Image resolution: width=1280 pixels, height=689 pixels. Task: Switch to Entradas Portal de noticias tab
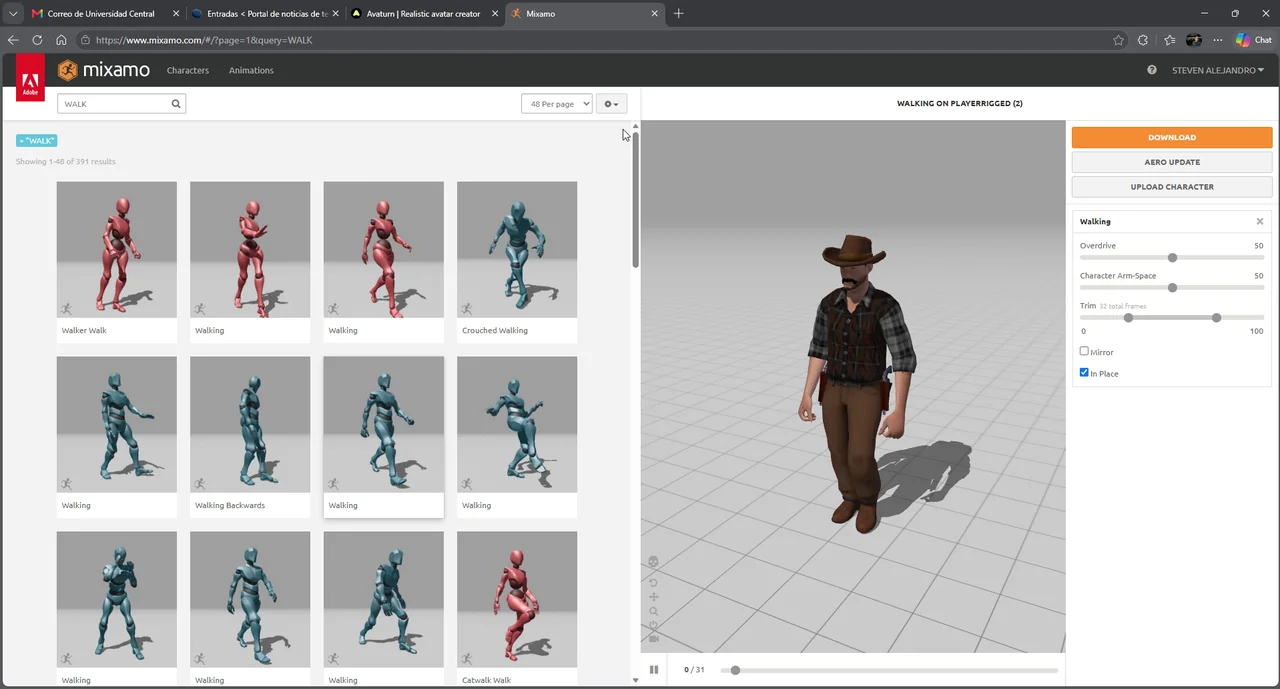pyautogui.click(x=266, y=14)
